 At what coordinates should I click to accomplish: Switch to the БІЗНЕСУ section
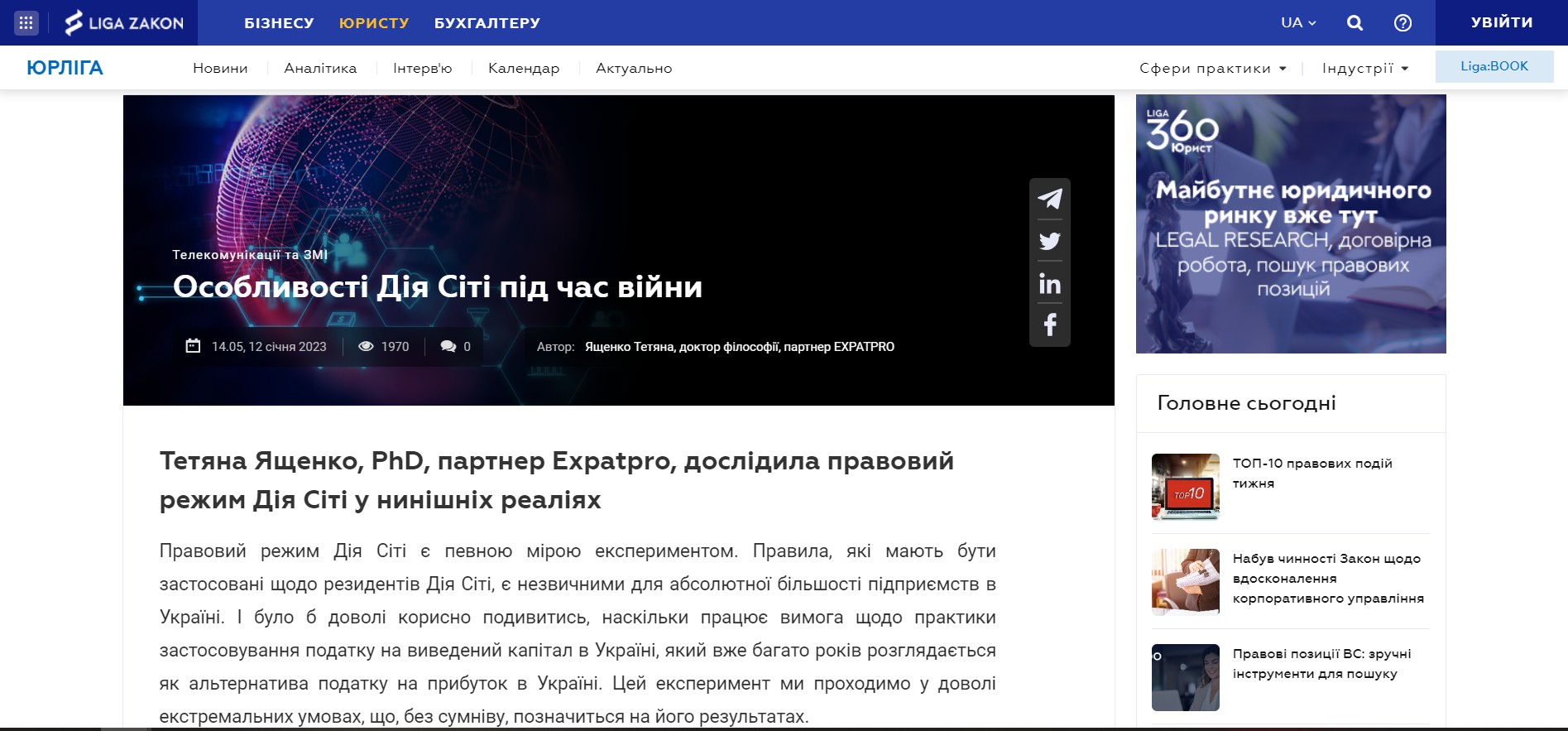279,23
